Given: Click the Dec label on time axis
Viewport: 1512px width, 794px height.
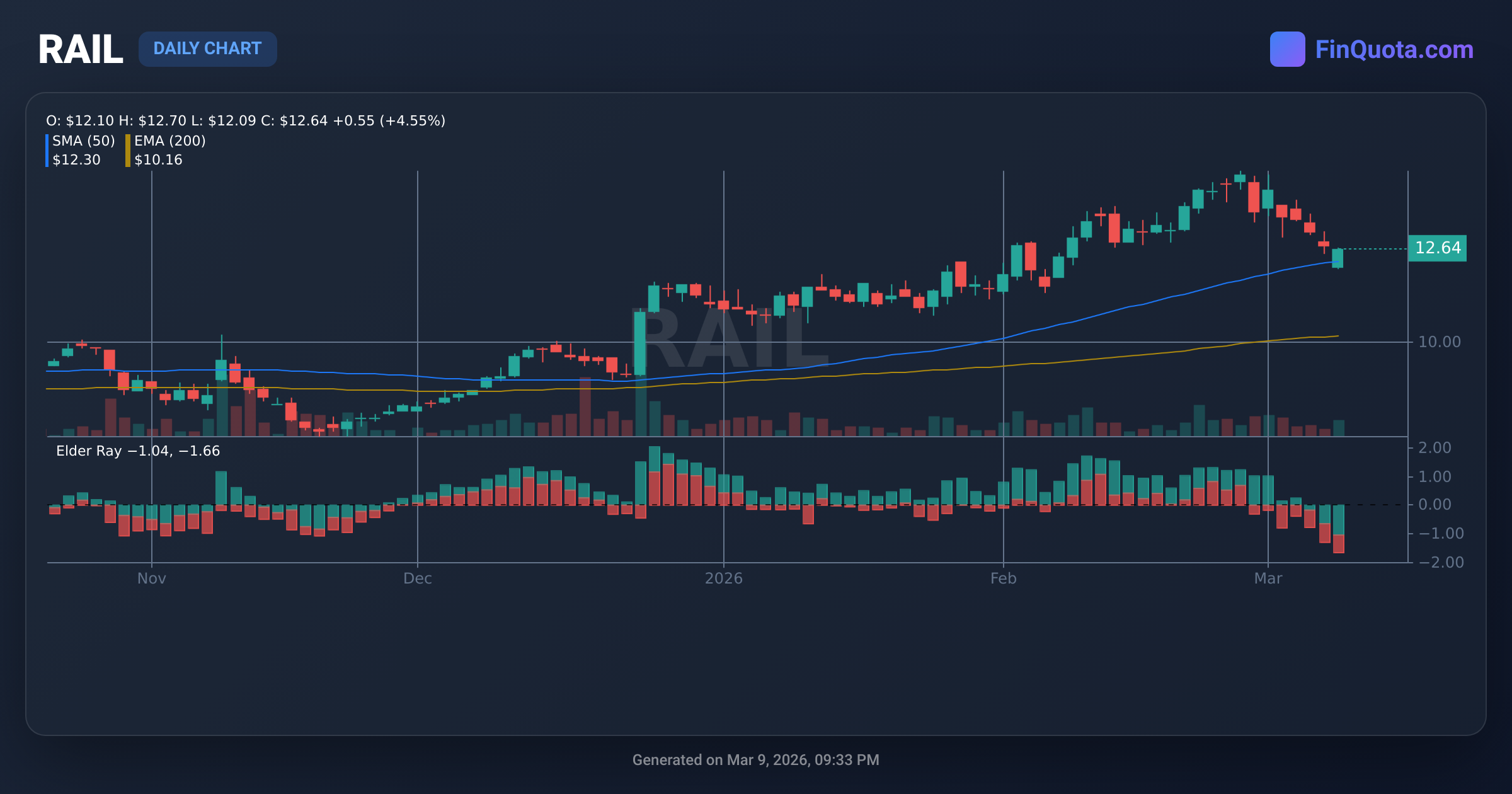Looking at the screenshot, I should click(x=418, y=578).
